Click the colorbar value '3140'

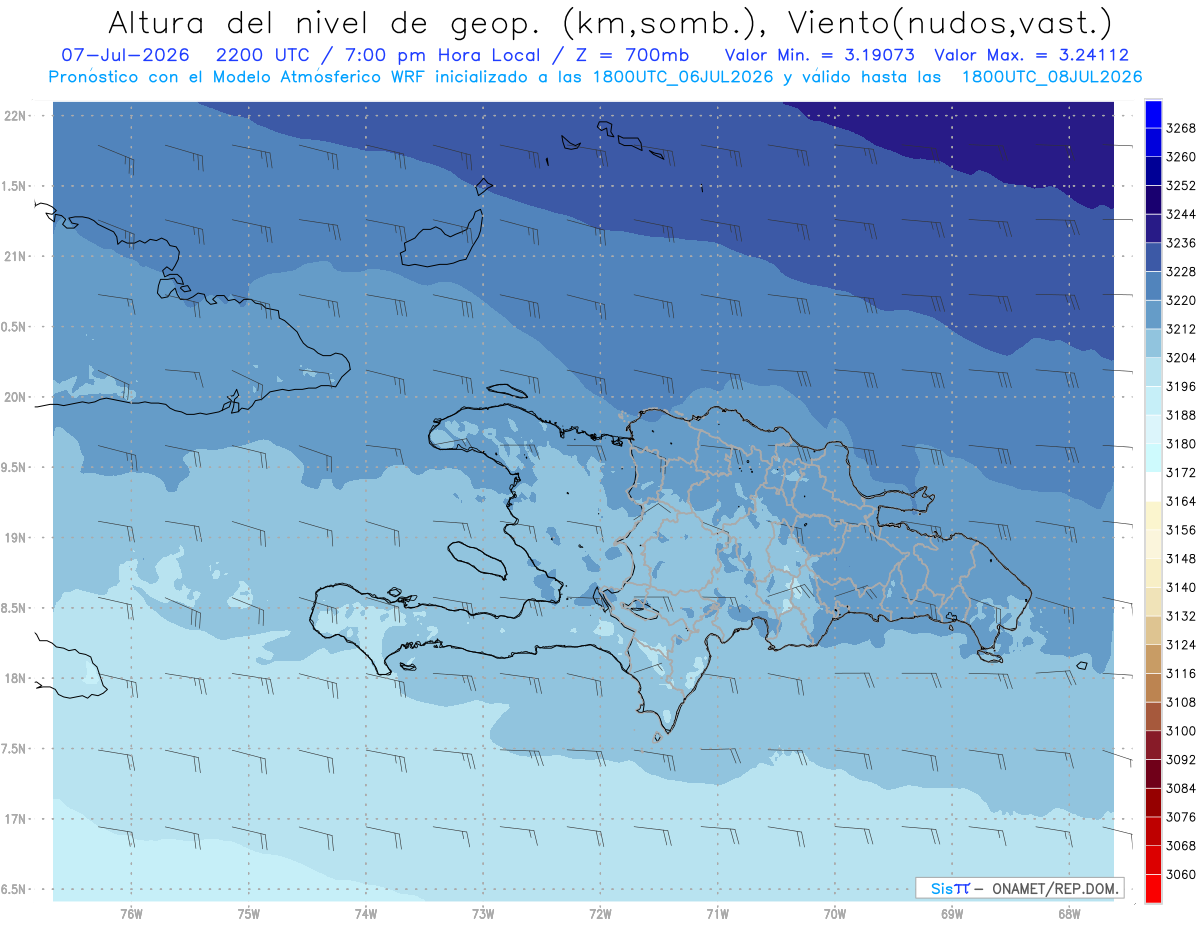coord(1180,587)
